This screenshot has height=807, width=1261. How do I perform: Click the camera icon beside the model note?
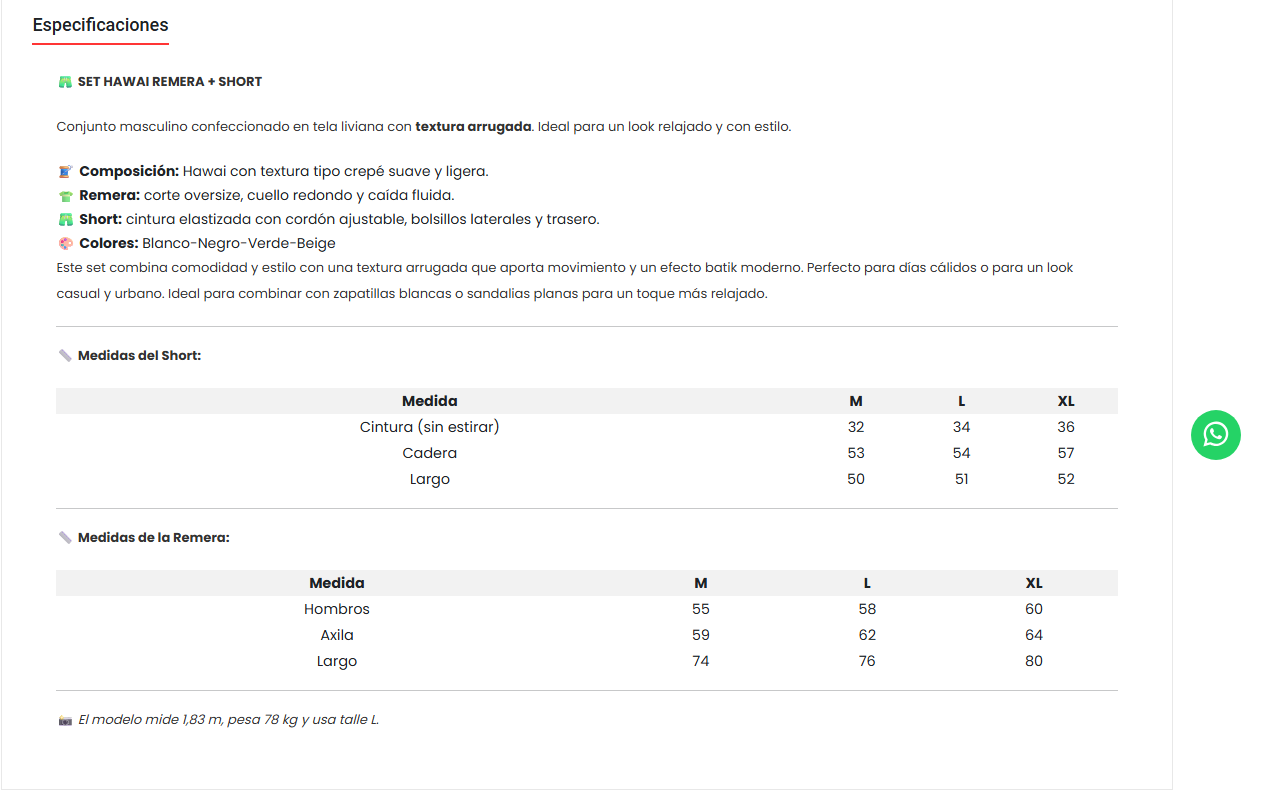[x=65, y=720]
